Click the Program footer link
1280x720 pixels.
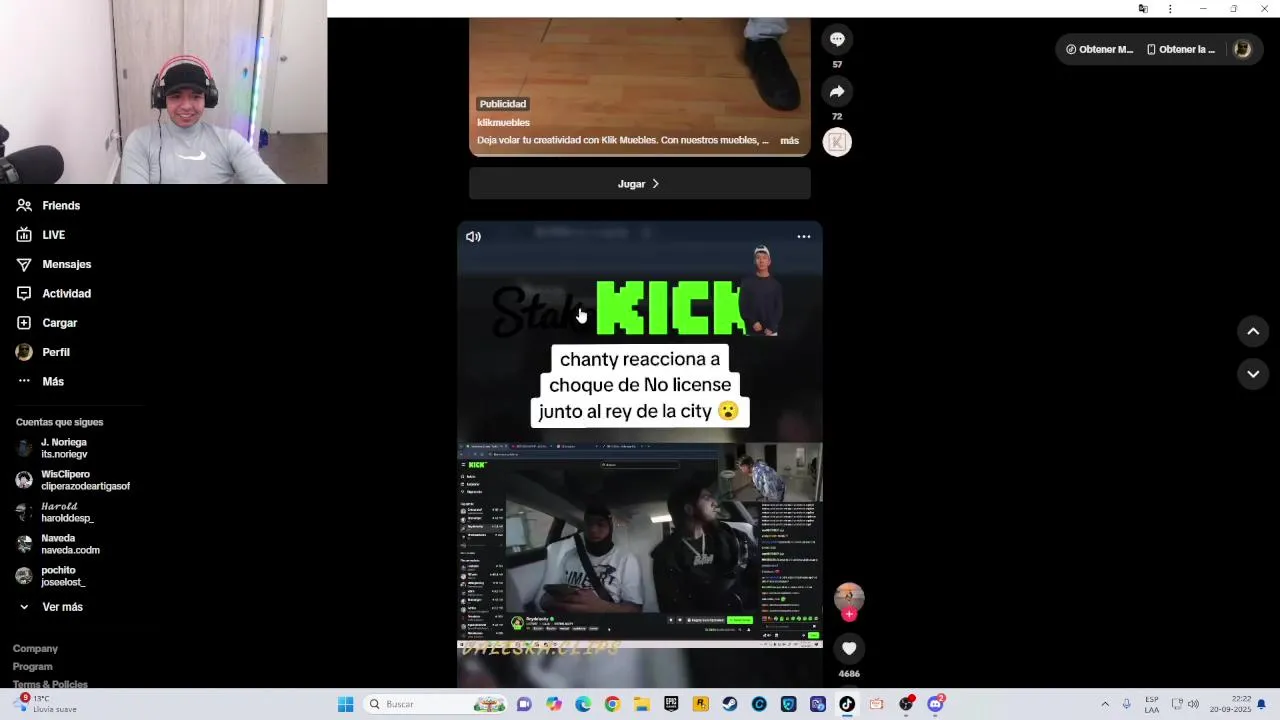32,667
